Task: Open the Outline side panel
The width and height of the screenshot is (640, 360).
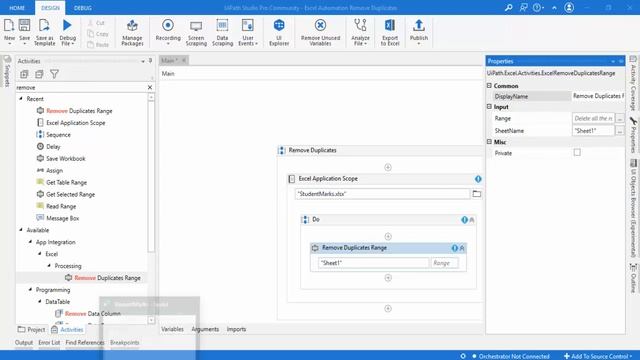Action: point(633,278)
